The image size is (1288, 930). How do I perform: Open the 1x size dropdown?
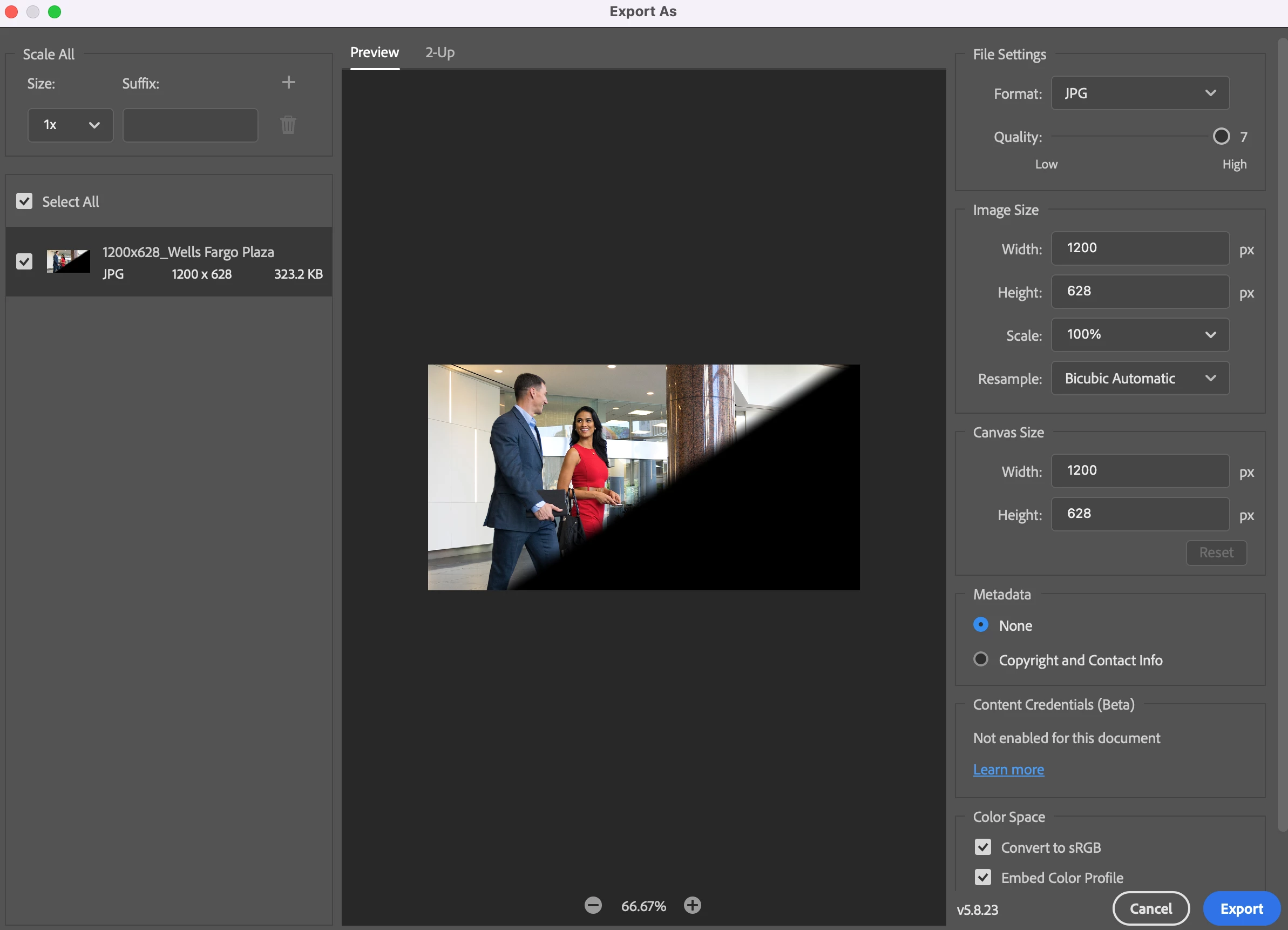pos(70,125)
